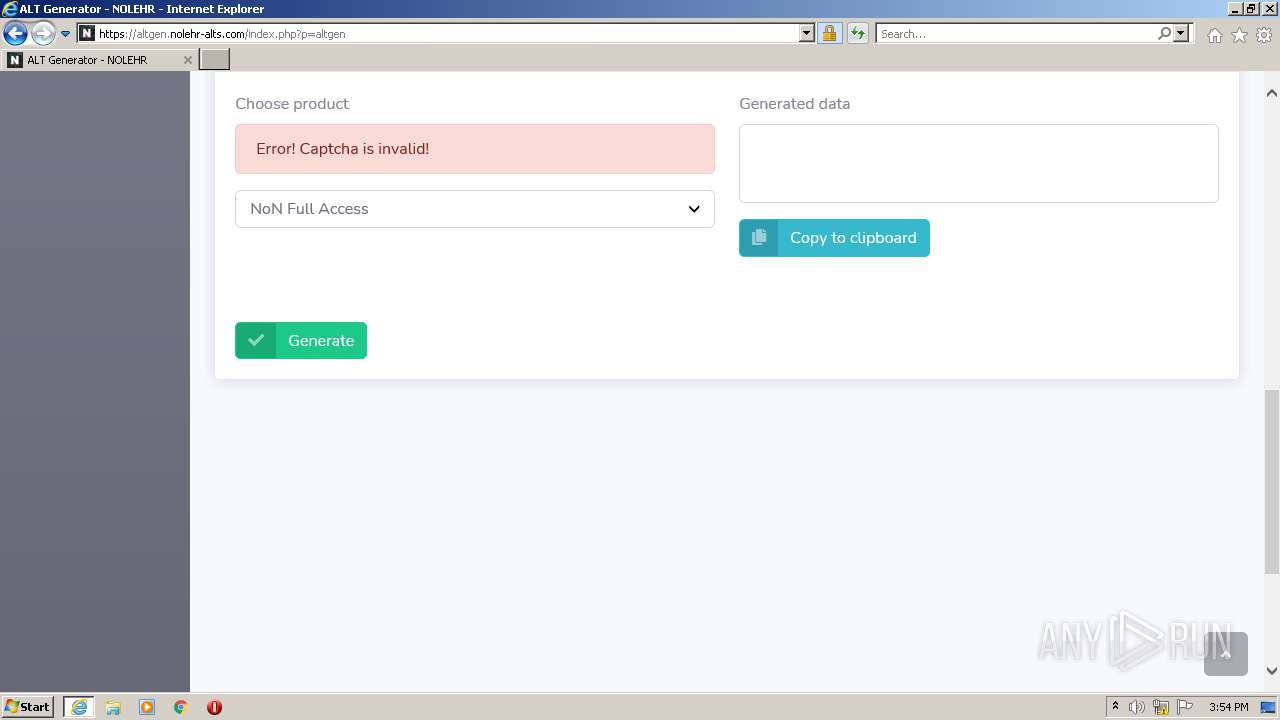Click Internet Explorer taskbar icon

[x=78, y=707]
